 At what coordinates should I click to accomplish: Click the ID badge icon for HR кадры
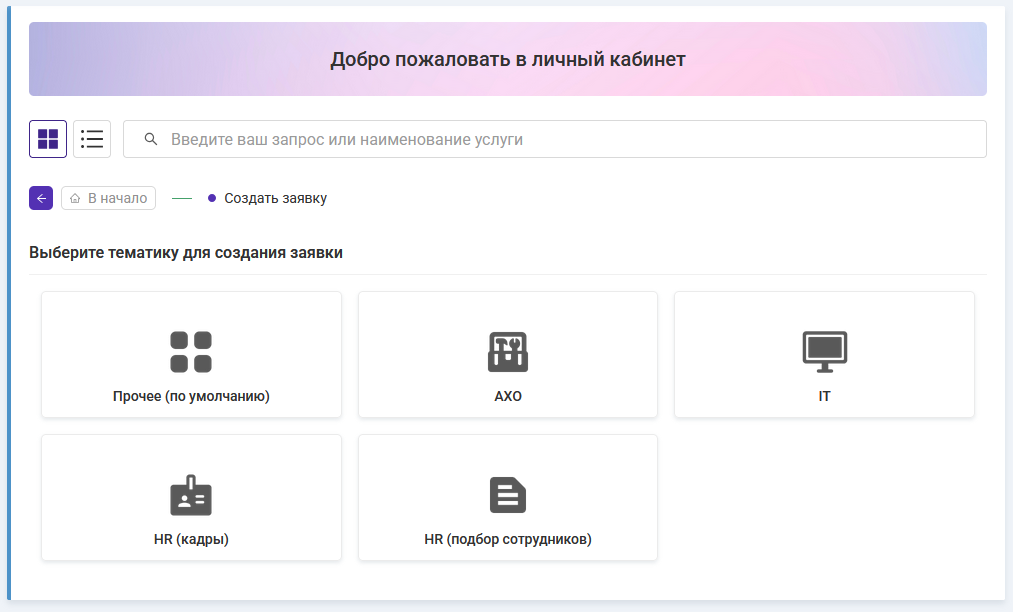tap(191, 495)
